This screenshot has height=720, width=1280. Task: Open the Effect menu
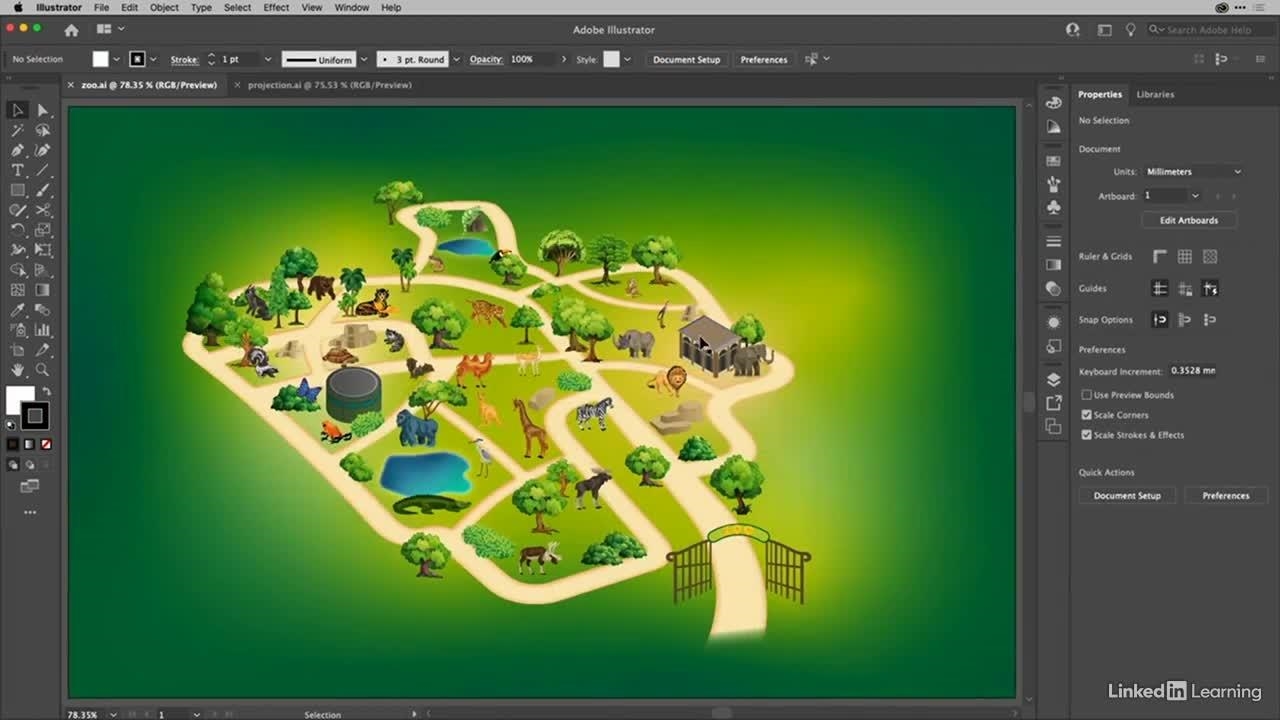click(x=276, y=7)
